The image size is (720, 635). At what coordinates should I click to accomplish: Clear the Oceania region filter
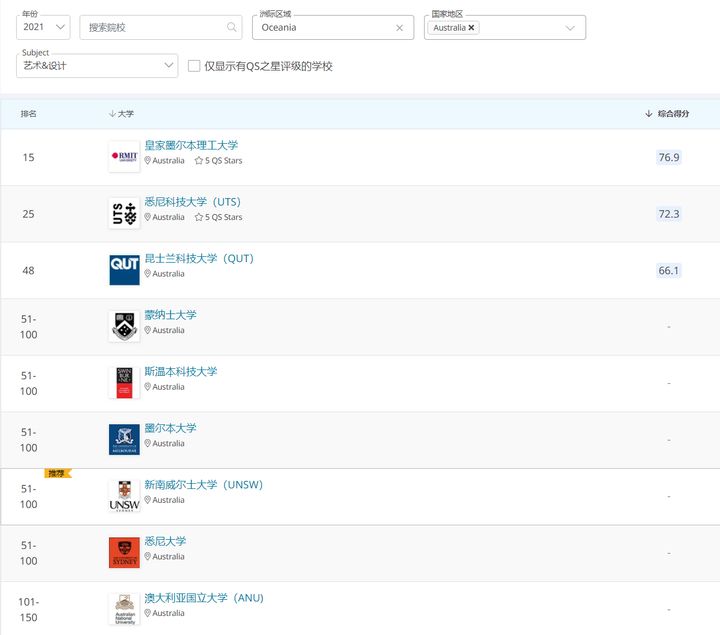tap(399, 28)
